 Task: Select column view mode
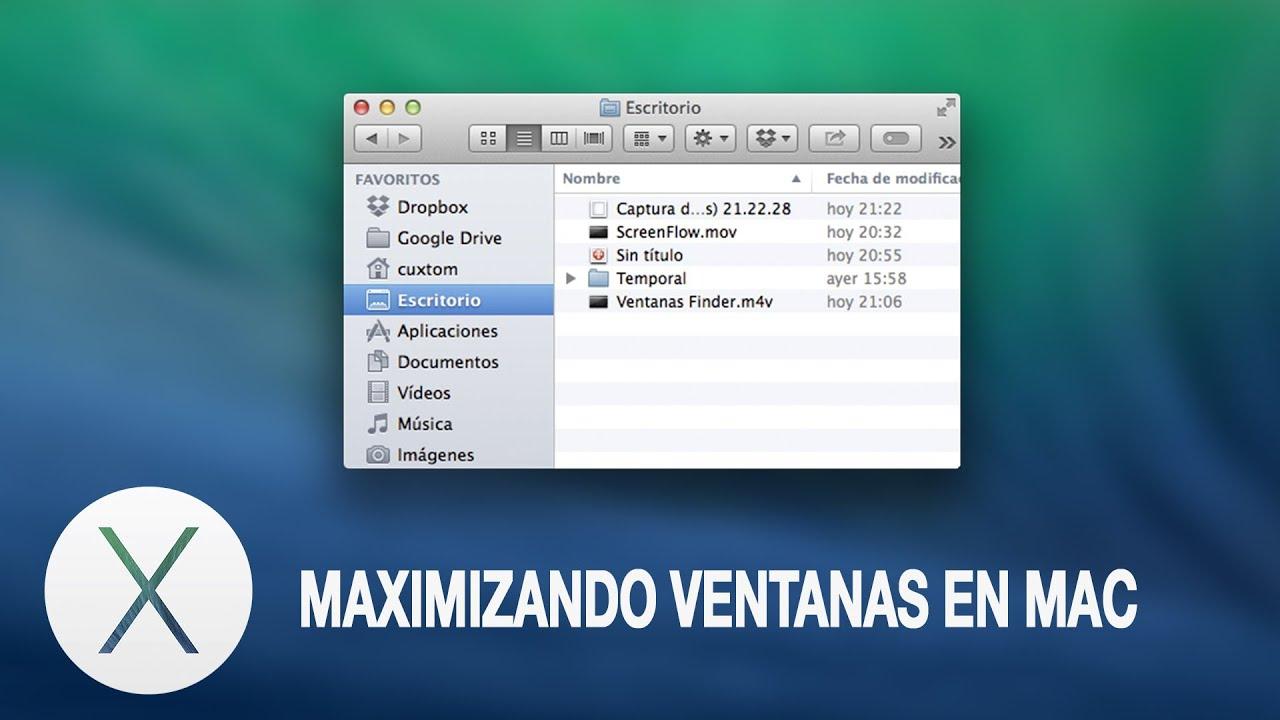pyautogui.click(x=560, y=138)
